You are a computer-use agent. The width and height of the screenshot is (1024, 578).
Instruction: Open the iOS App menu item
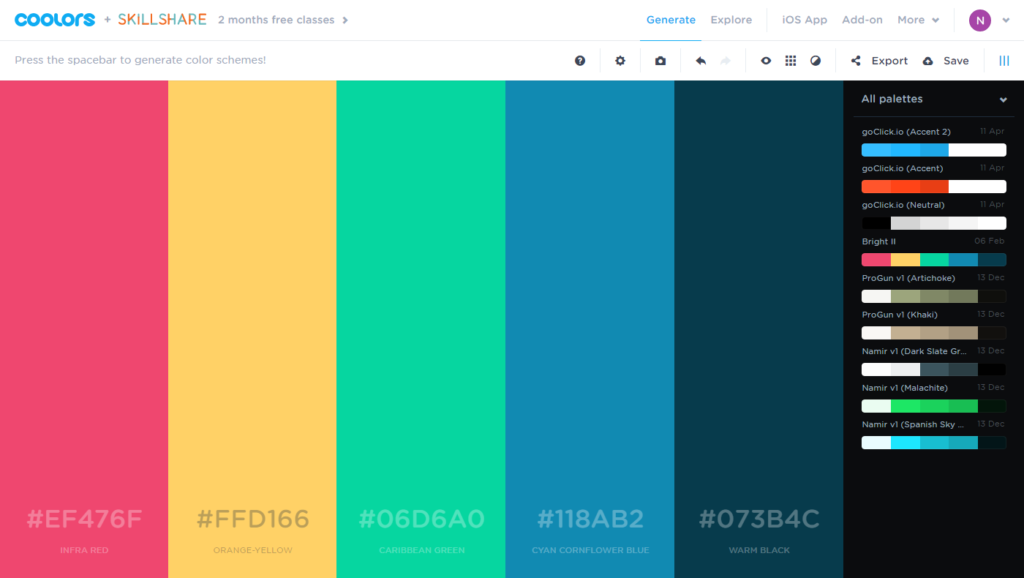click(805, 20)
